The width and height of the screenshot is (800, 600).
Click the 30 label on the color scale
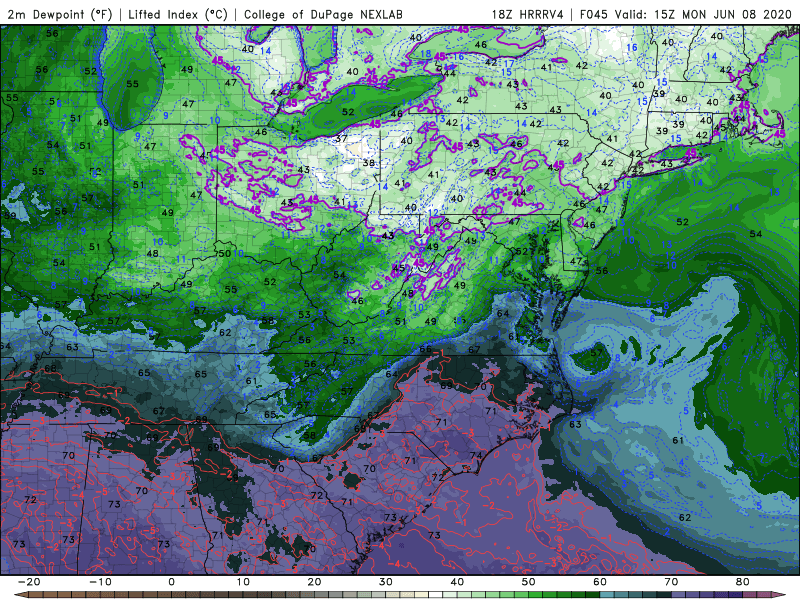(x=386, y=582)
